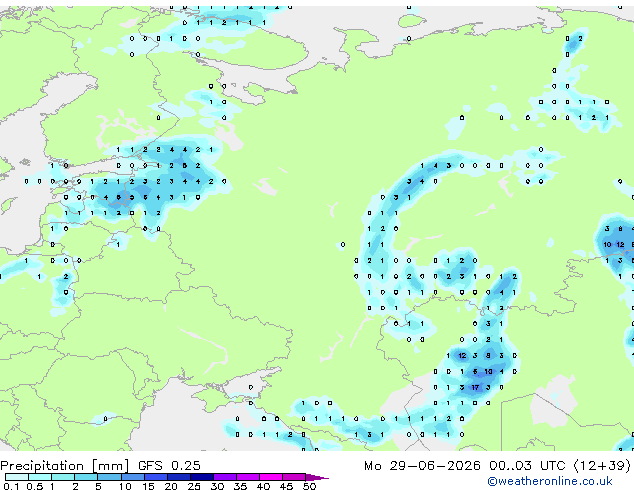Viewport: 634px width, 490px height.
Task: Click legend label '25'
Action: [194, 486]
